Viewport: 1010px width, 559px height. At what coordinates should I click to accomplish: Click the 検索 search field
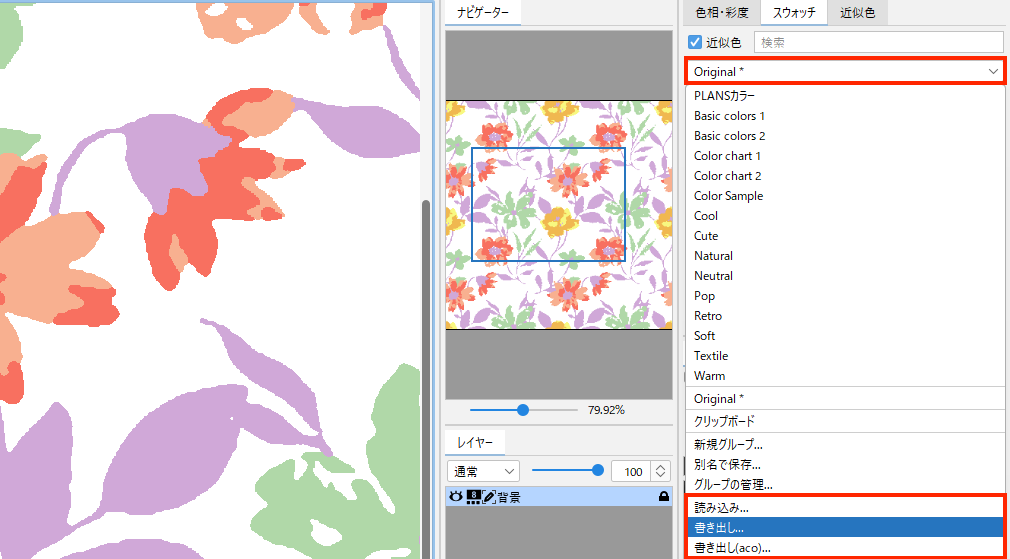point(879,43)
